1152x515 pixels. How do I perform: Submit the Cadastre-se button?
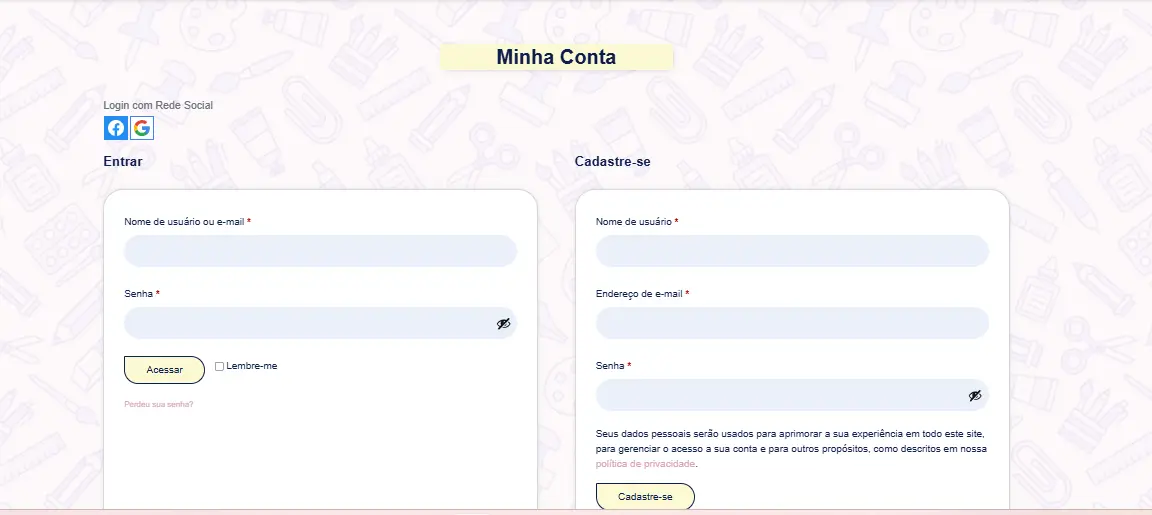click(x=645, y=497)
